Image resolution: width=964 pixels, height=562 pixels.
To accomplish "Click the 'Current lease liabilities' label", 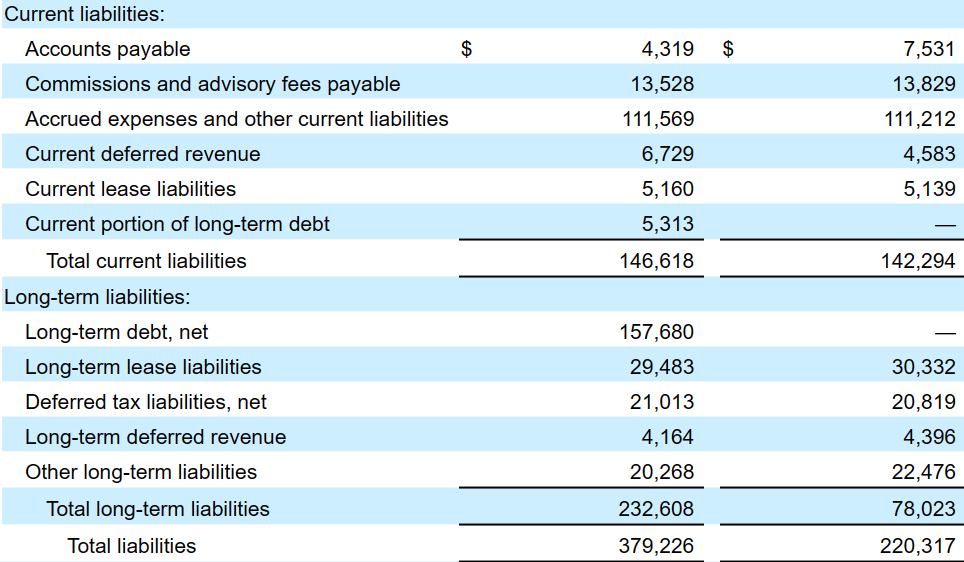I will 130,189.
